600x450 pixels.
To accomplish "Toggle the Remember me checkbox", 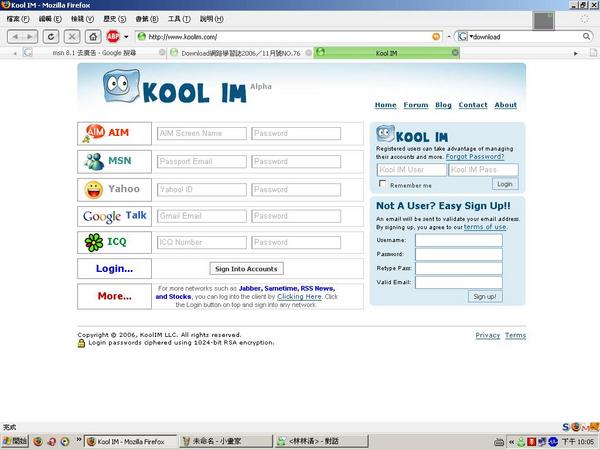I will coord(382,184).
